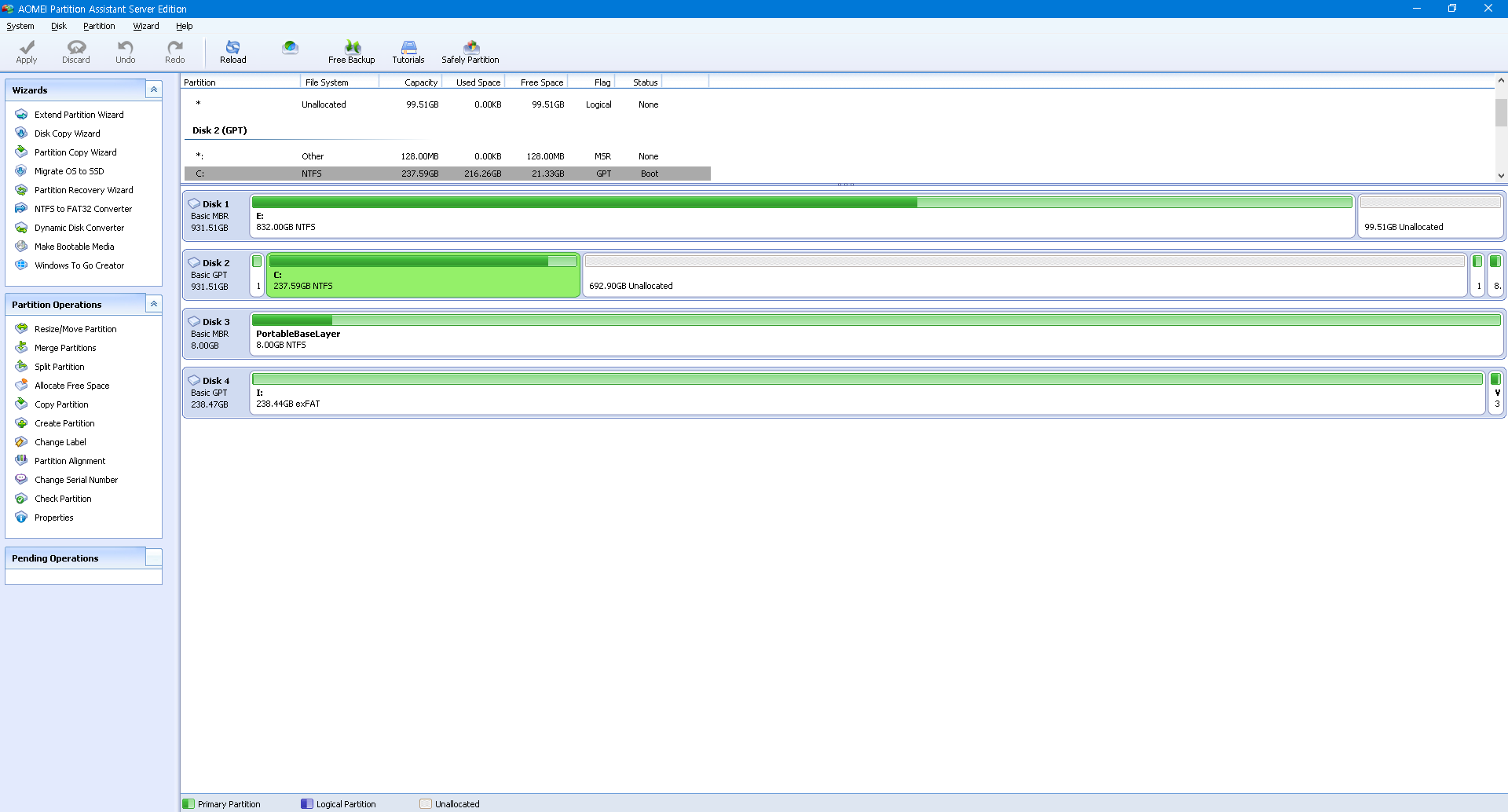Select the C: NTFS row in partition list

click(448, 174)
